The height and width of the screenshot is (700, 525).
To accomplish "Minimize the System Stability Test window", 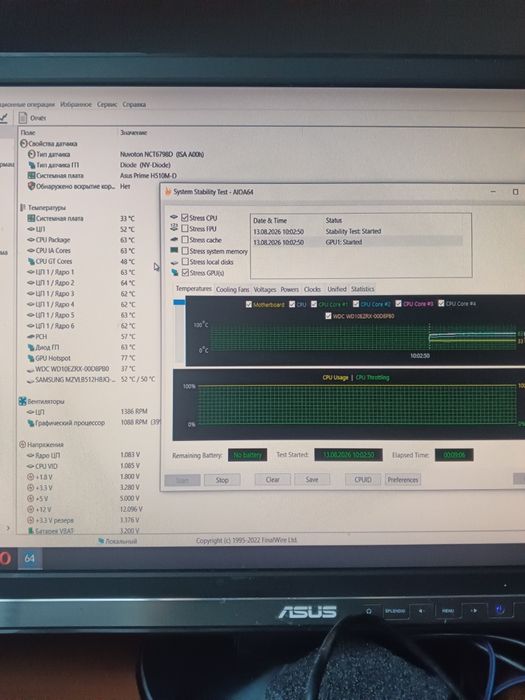I will click(x=493, y=192).
